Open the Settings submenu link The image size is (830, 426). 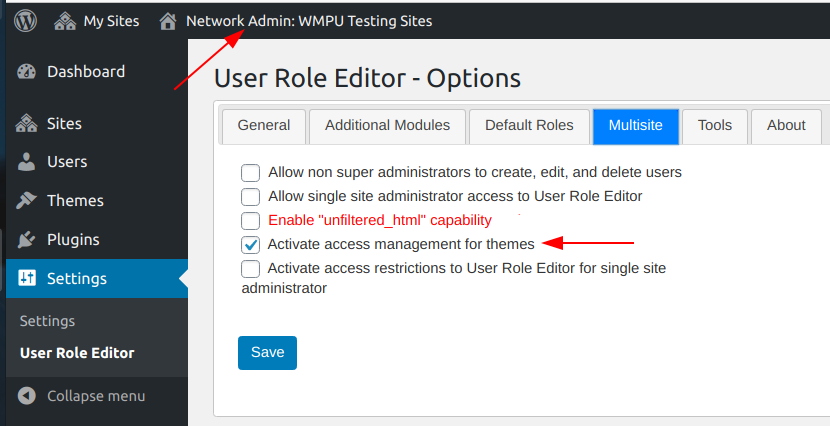47,321
